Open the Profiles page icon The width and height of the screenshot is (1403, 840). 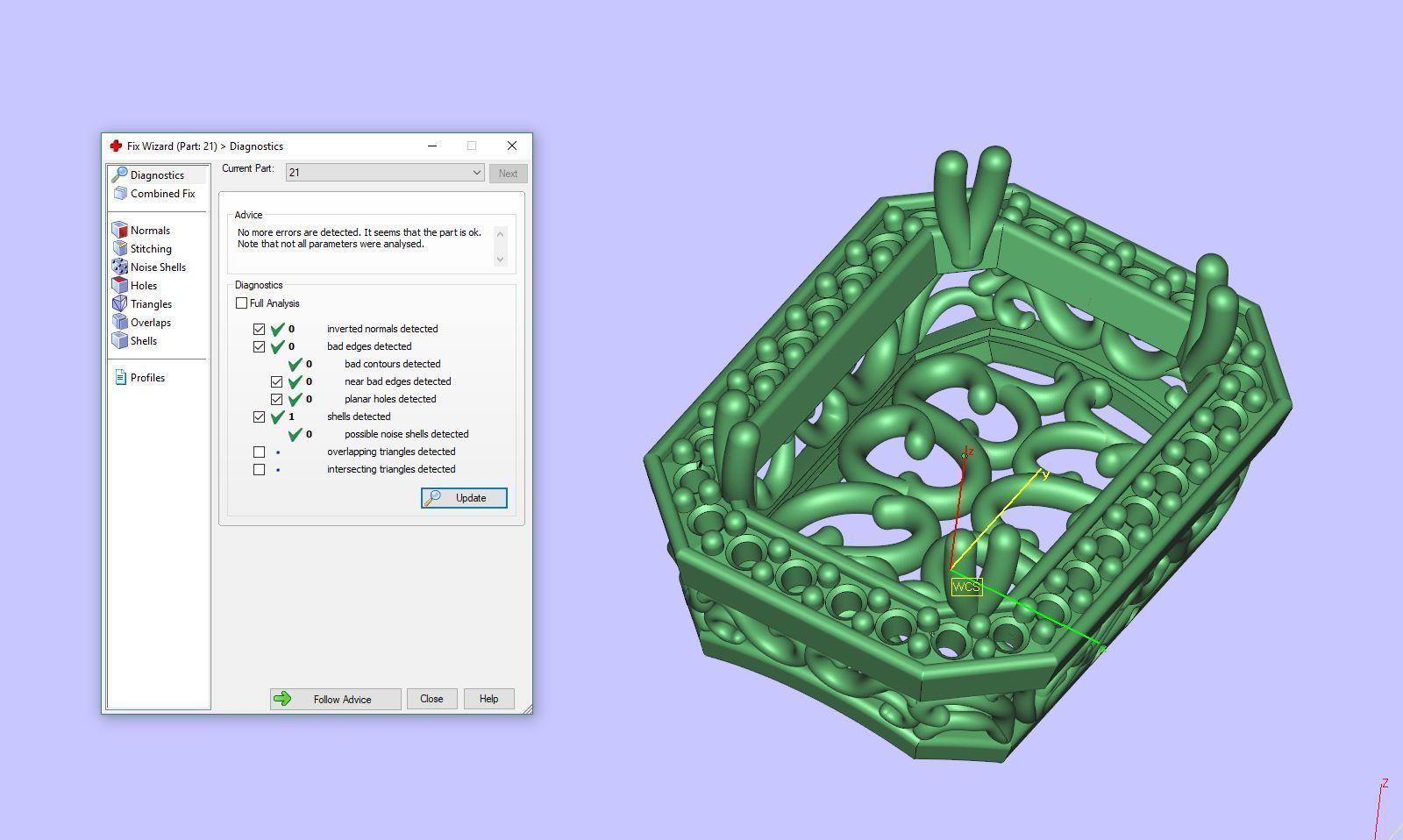[120, 378]
